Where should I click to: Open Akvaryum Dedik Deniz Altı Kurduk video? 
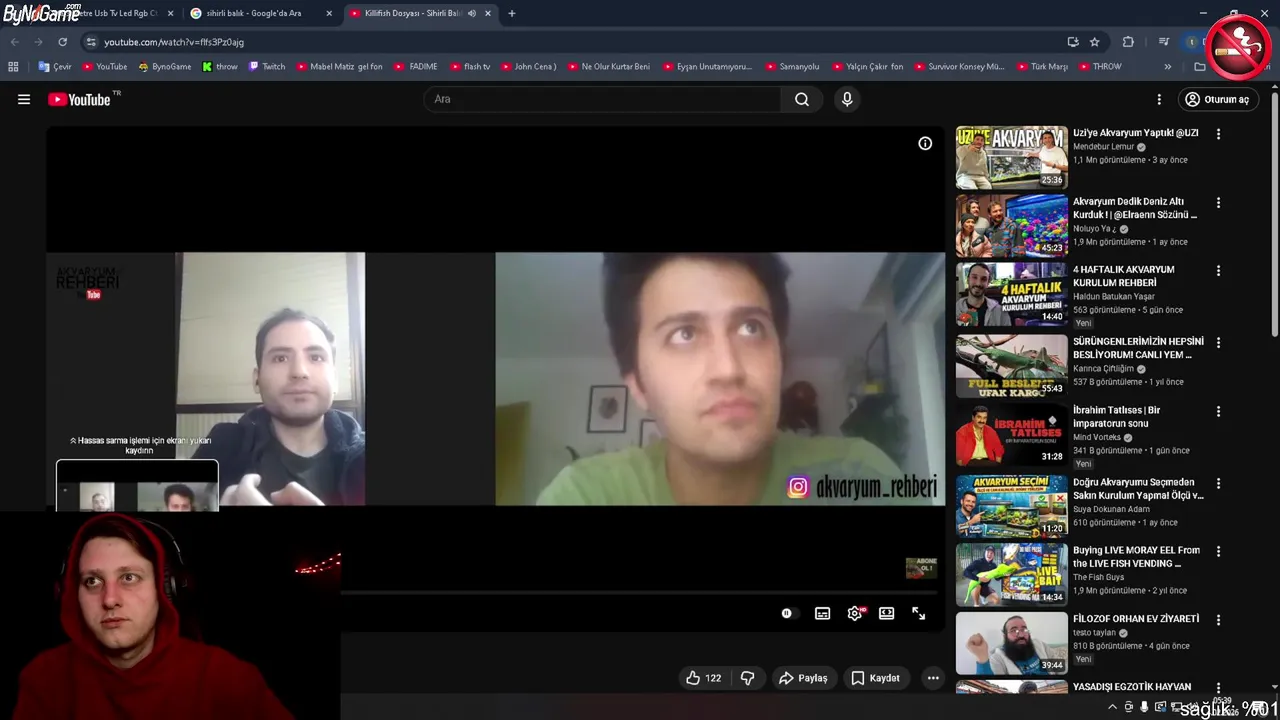[x=1011, y=226]
